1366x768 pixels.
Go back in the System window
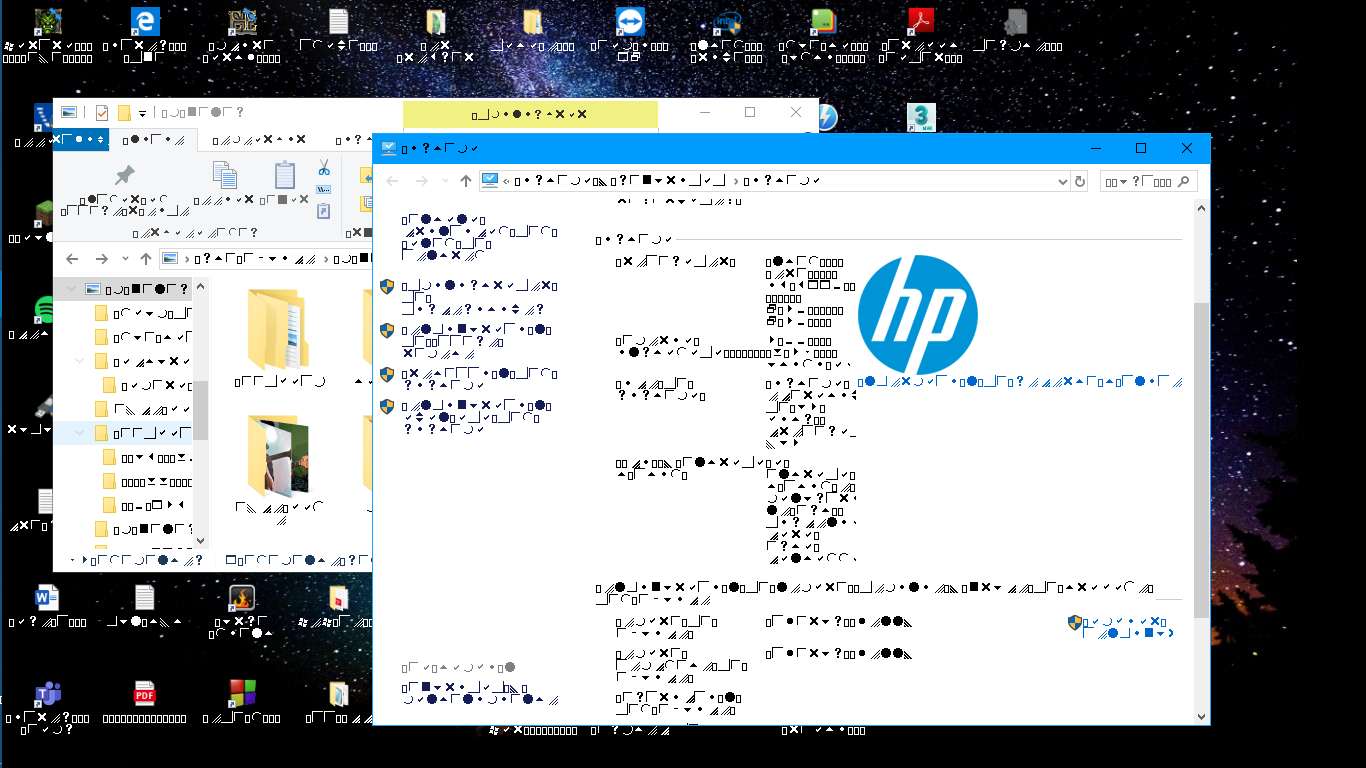393,181
